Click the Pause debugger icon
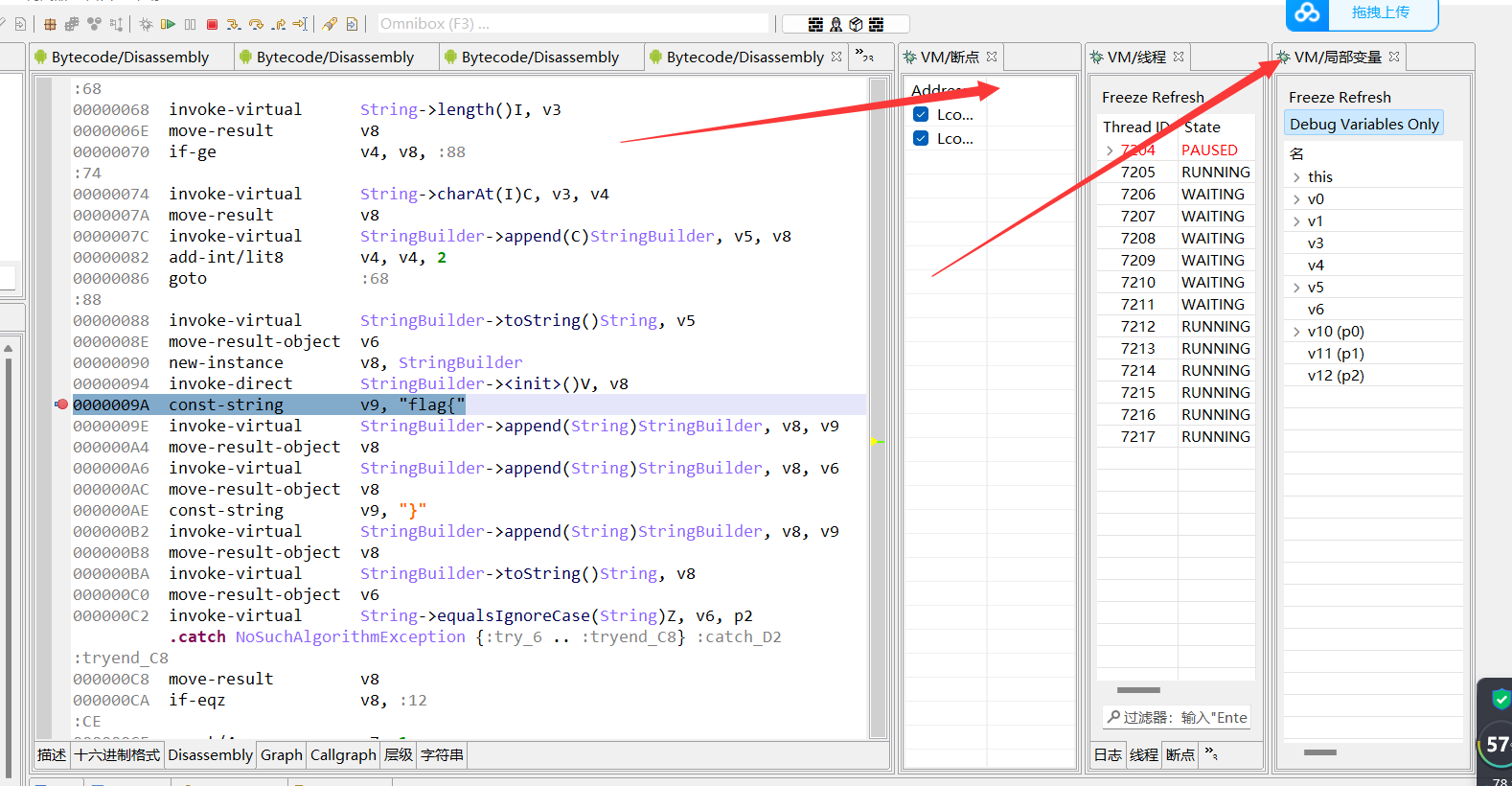Viewport: 1512px width, 786px height. 190,24
